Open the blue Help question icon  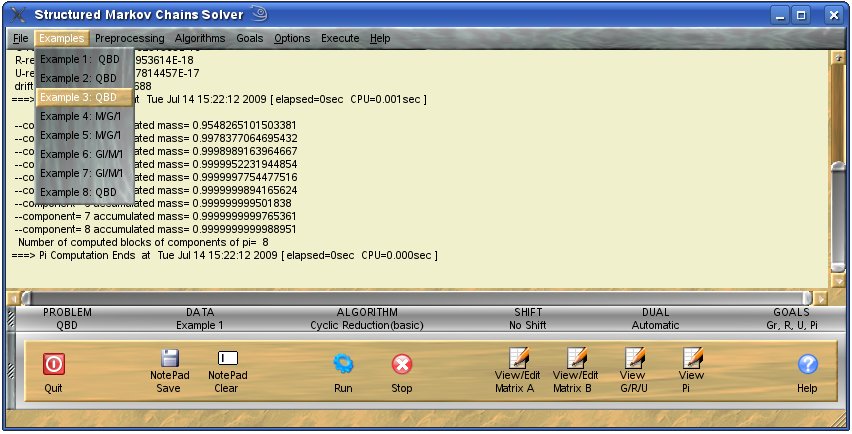point(807,365)
